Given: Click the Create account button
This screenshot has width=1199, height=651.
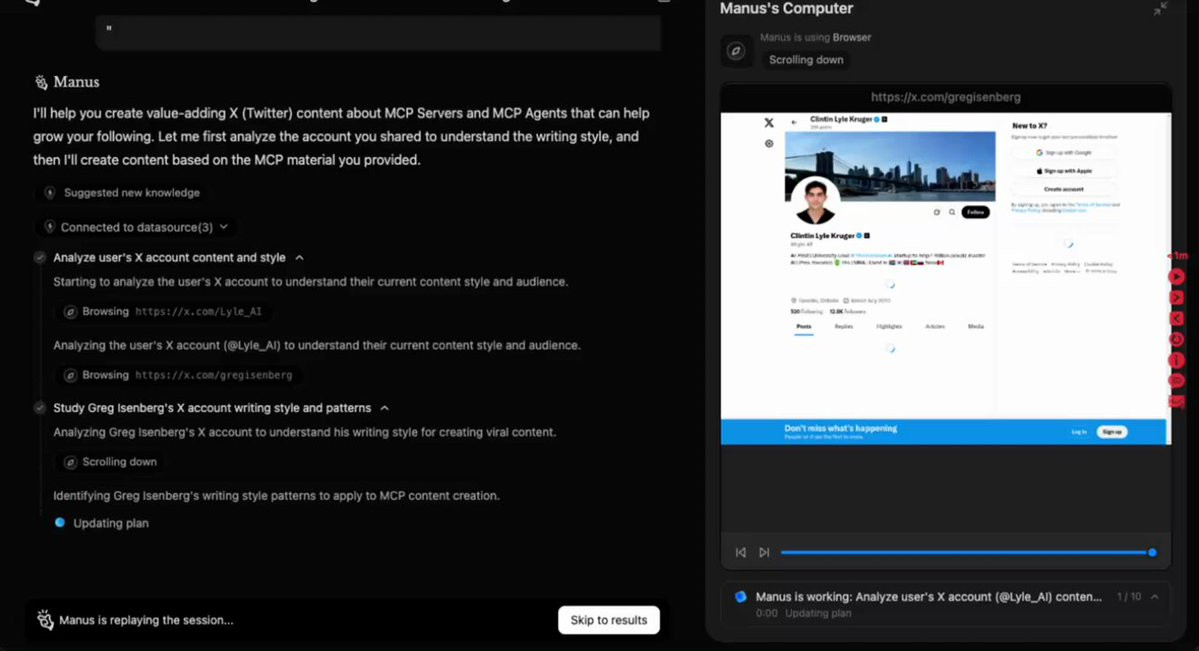Looking at the screenshot, I should point(1064,189).
